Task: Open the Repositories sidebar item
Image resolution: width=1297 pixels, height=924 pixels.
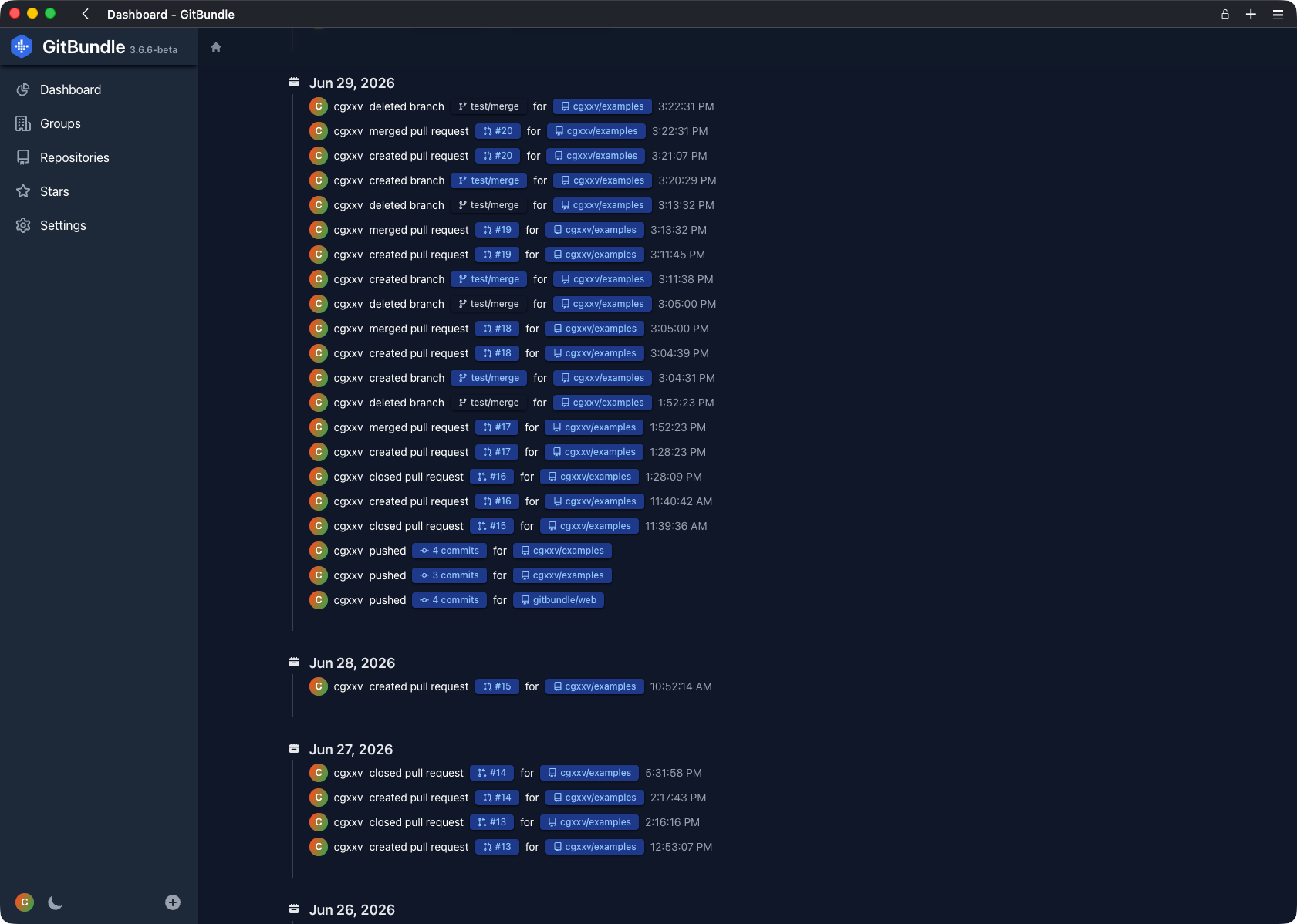Action: pos(74,157)
